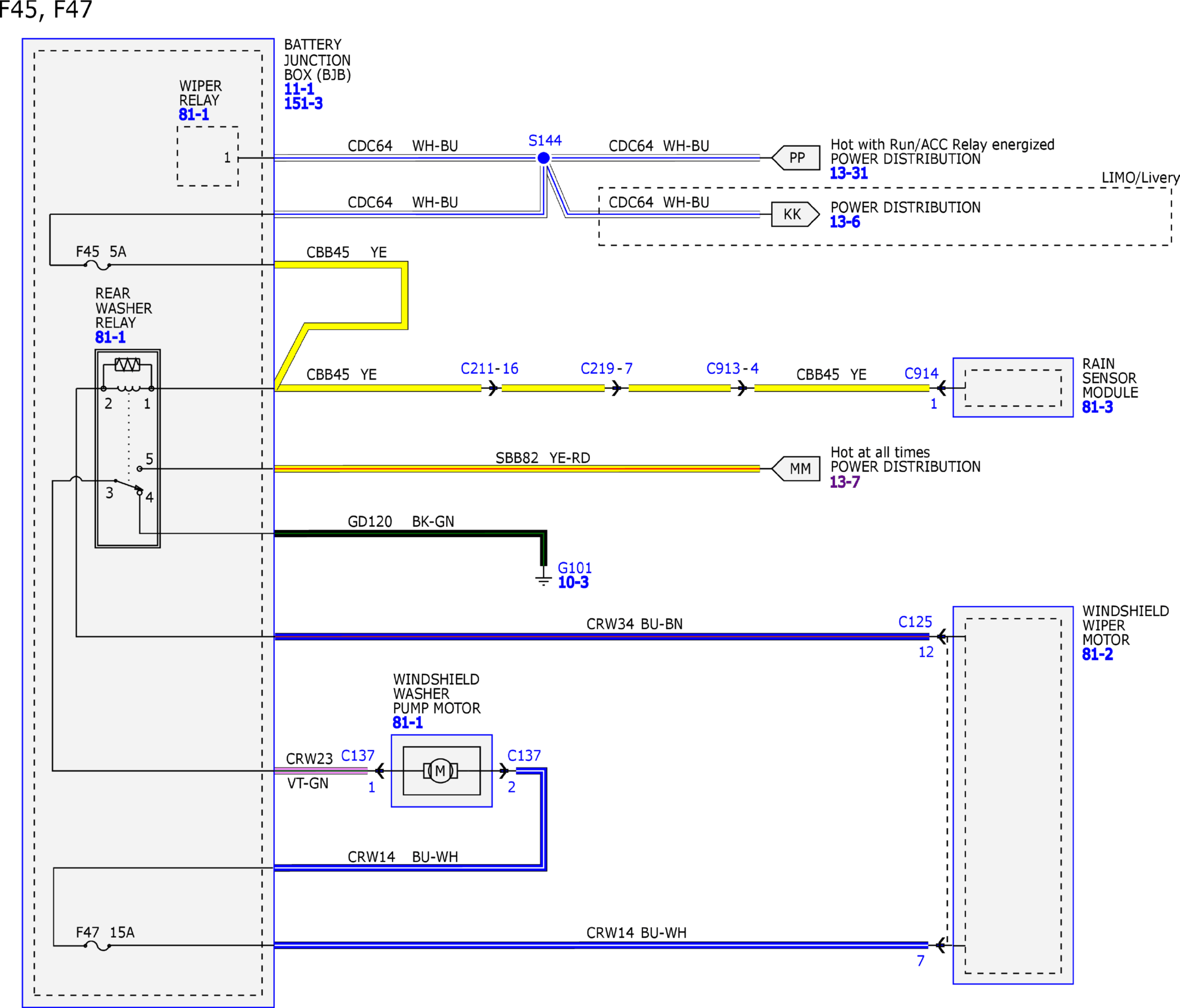The width and height of the screenshot is (1180, 1008).
Task: Click the S144 splice label
Action: click(545, 140)
